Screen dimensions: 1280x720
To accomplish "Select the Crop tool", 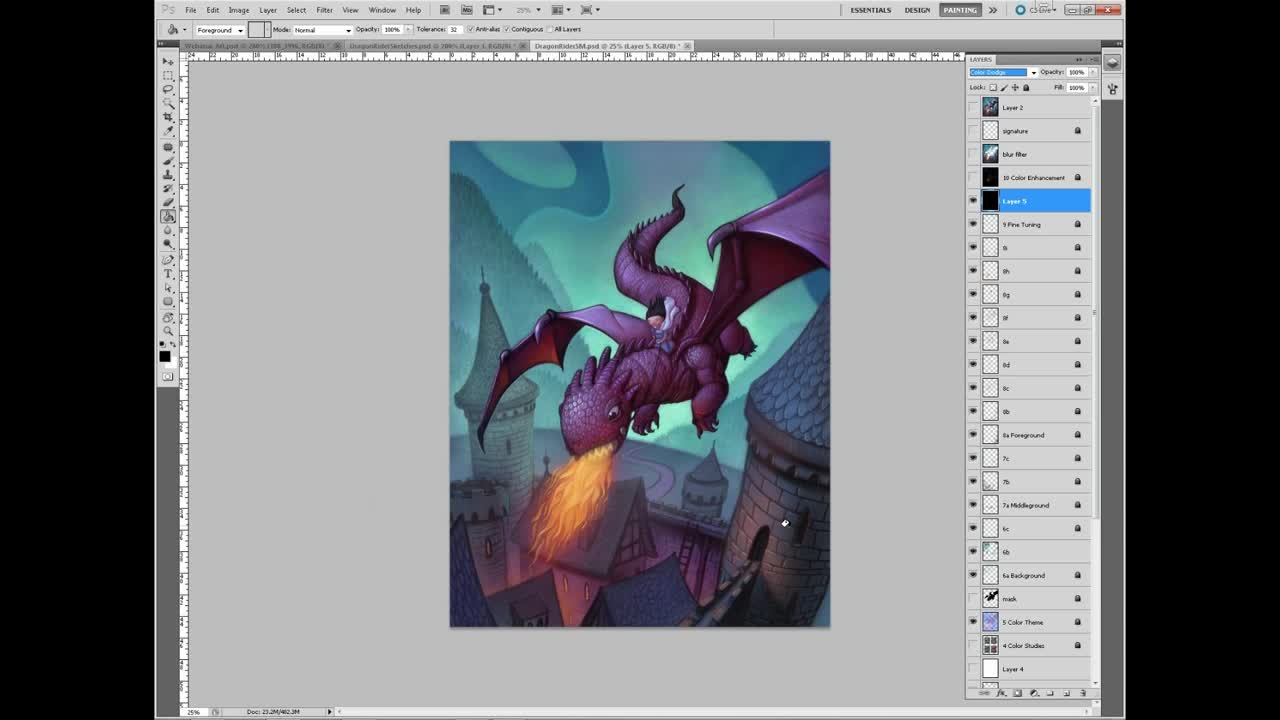I will pyautogui.click(x=168, y=117).
